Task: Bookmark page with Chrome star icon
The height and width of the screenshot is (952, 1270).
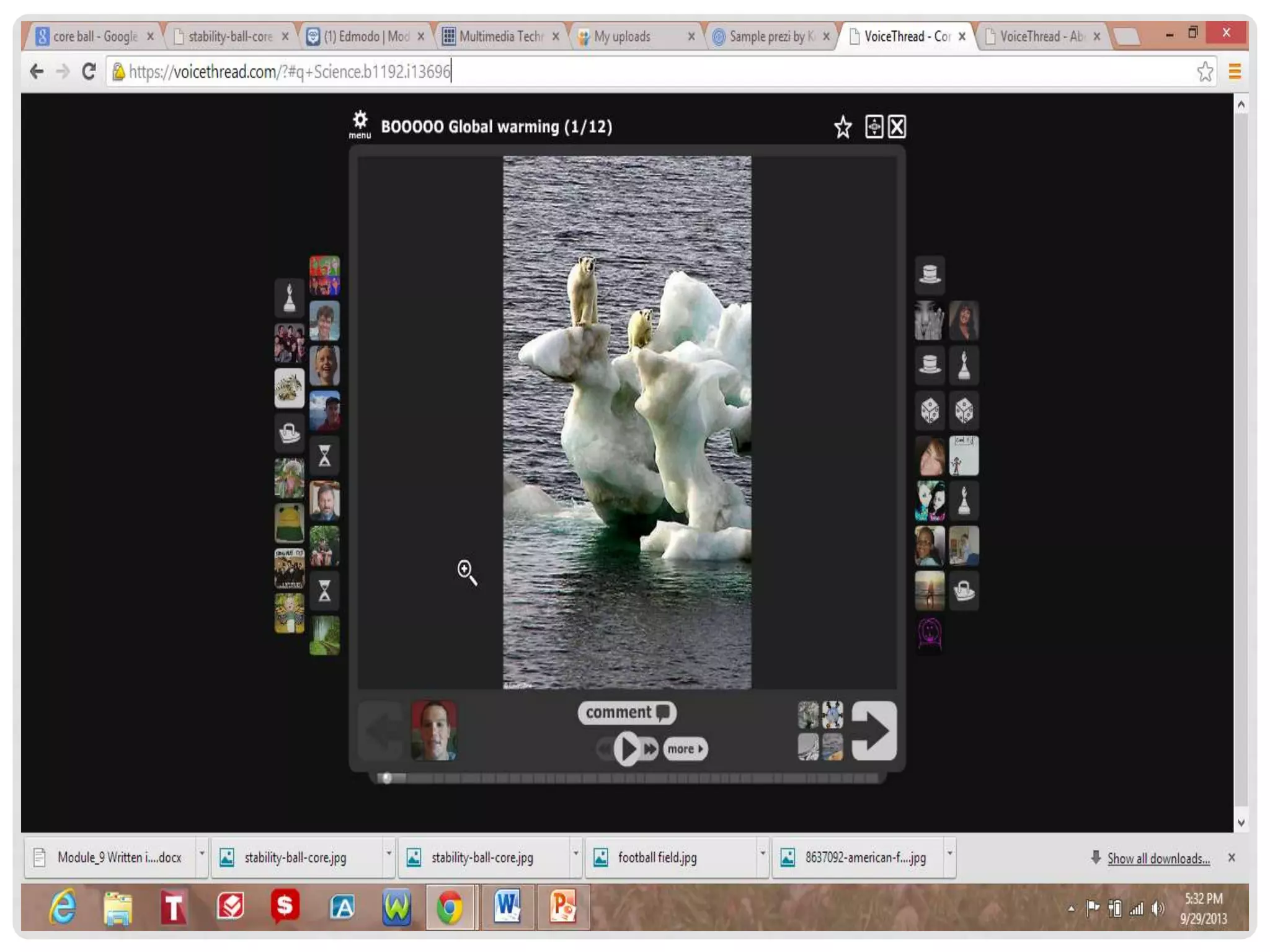Action: click(1204, 72)
